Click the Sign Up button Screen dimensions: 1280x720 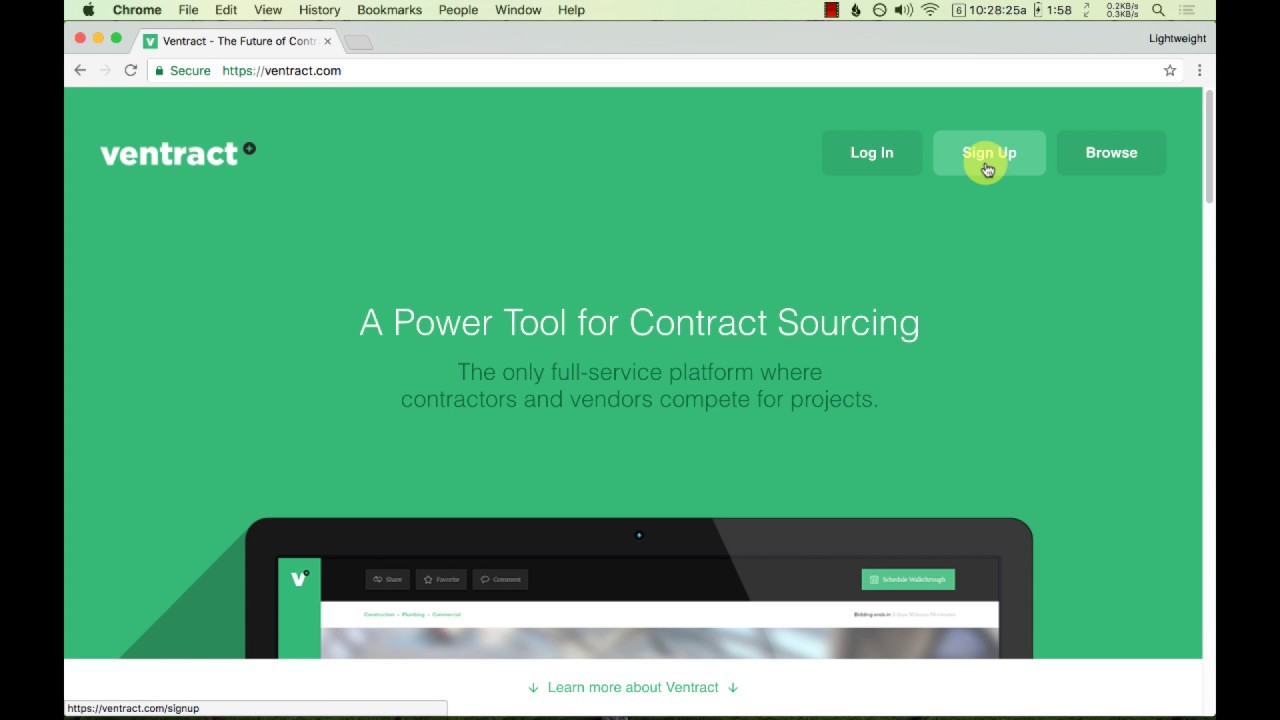pos(989,153)
